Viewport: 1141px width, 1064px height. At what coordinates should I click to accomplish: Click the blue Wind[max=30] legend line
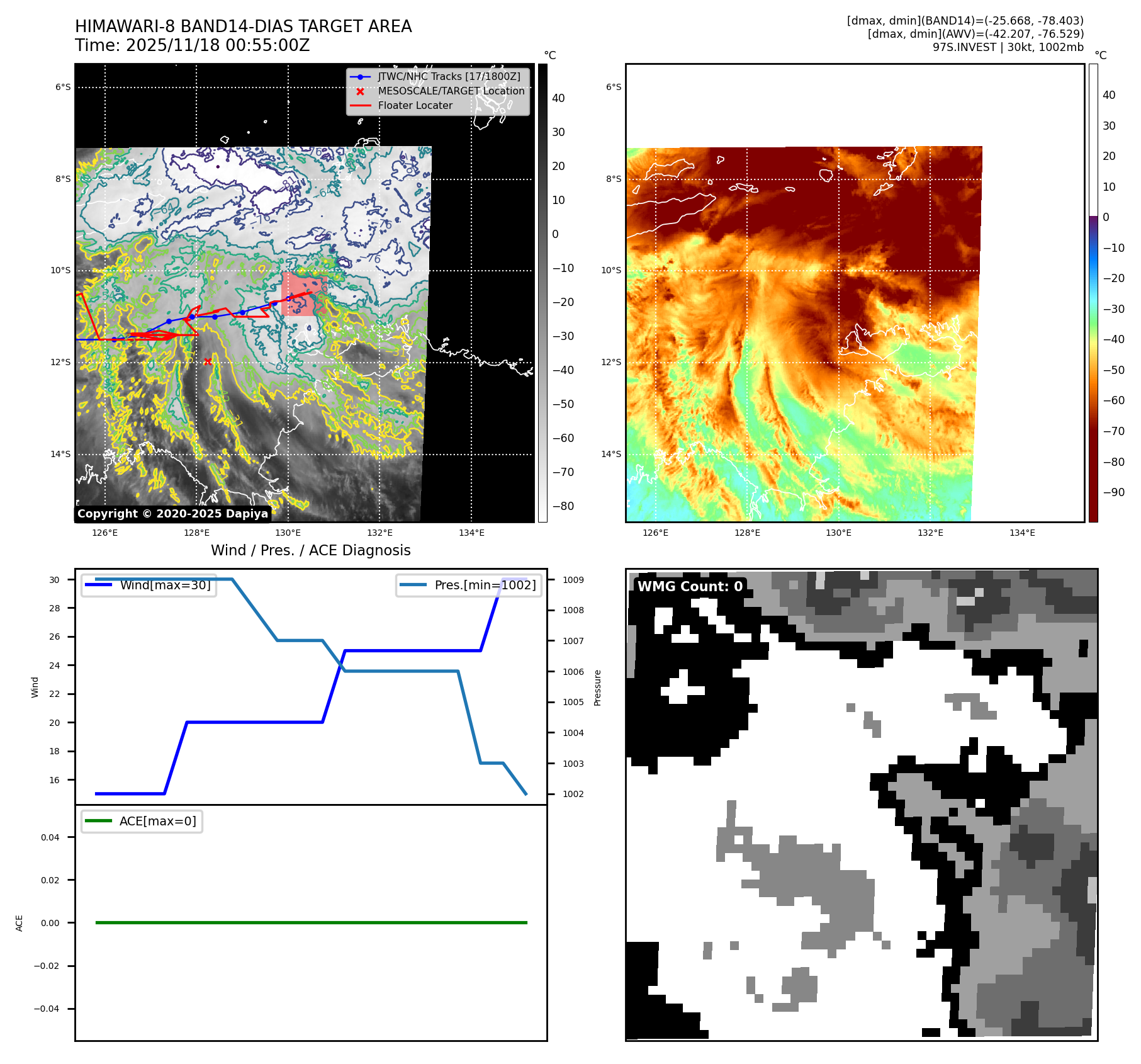pos(99,585)
